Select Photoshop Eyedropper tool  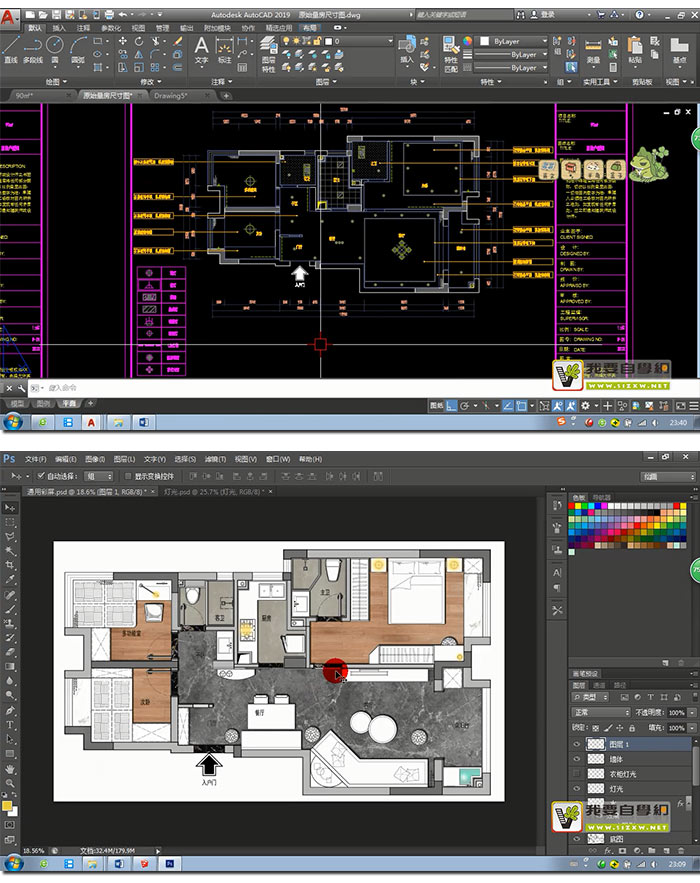click(10, 579)
